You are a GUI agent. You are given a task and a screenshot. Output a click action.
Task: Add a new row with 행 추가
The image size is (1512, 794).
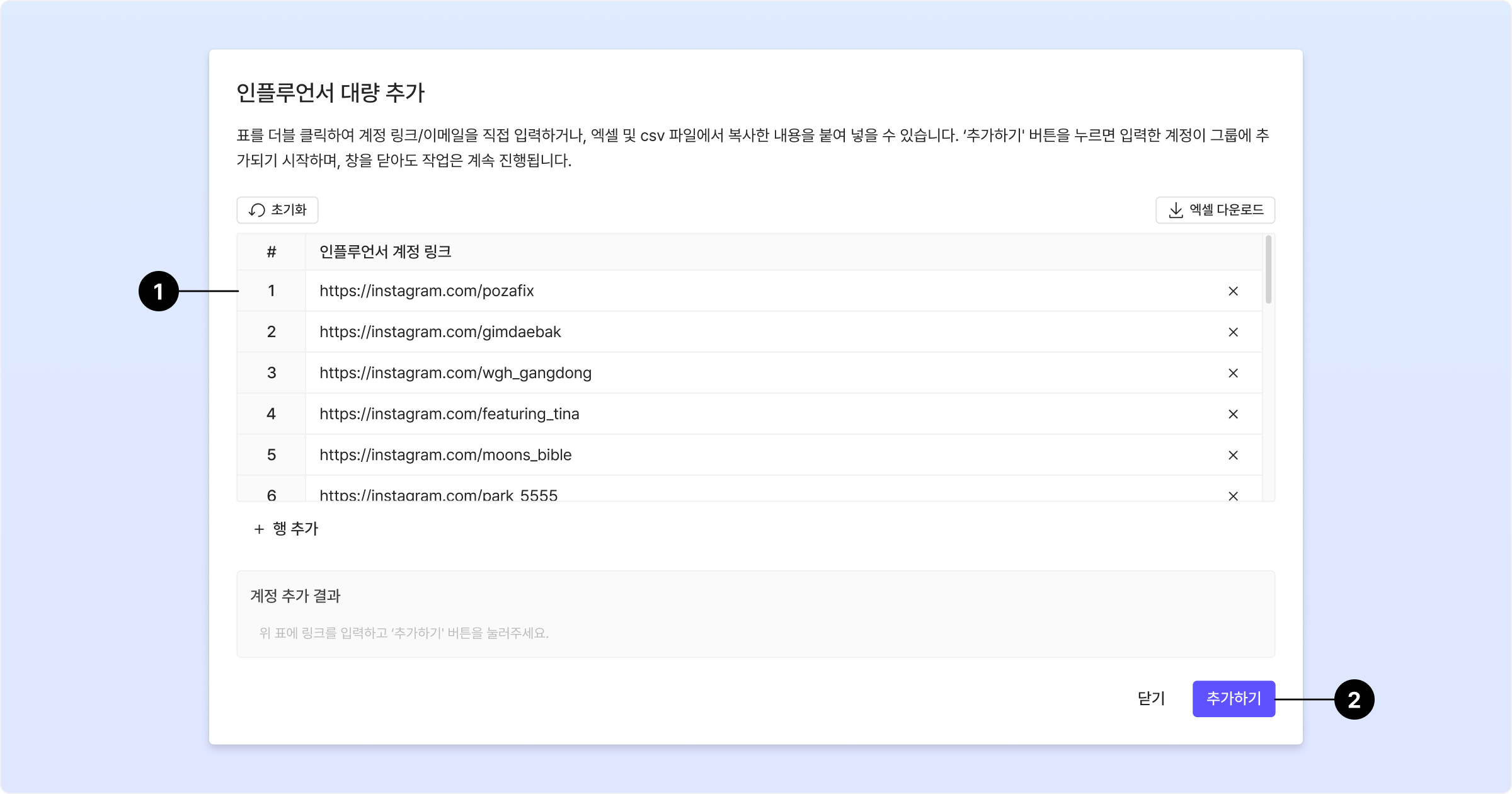click(286, 529)
